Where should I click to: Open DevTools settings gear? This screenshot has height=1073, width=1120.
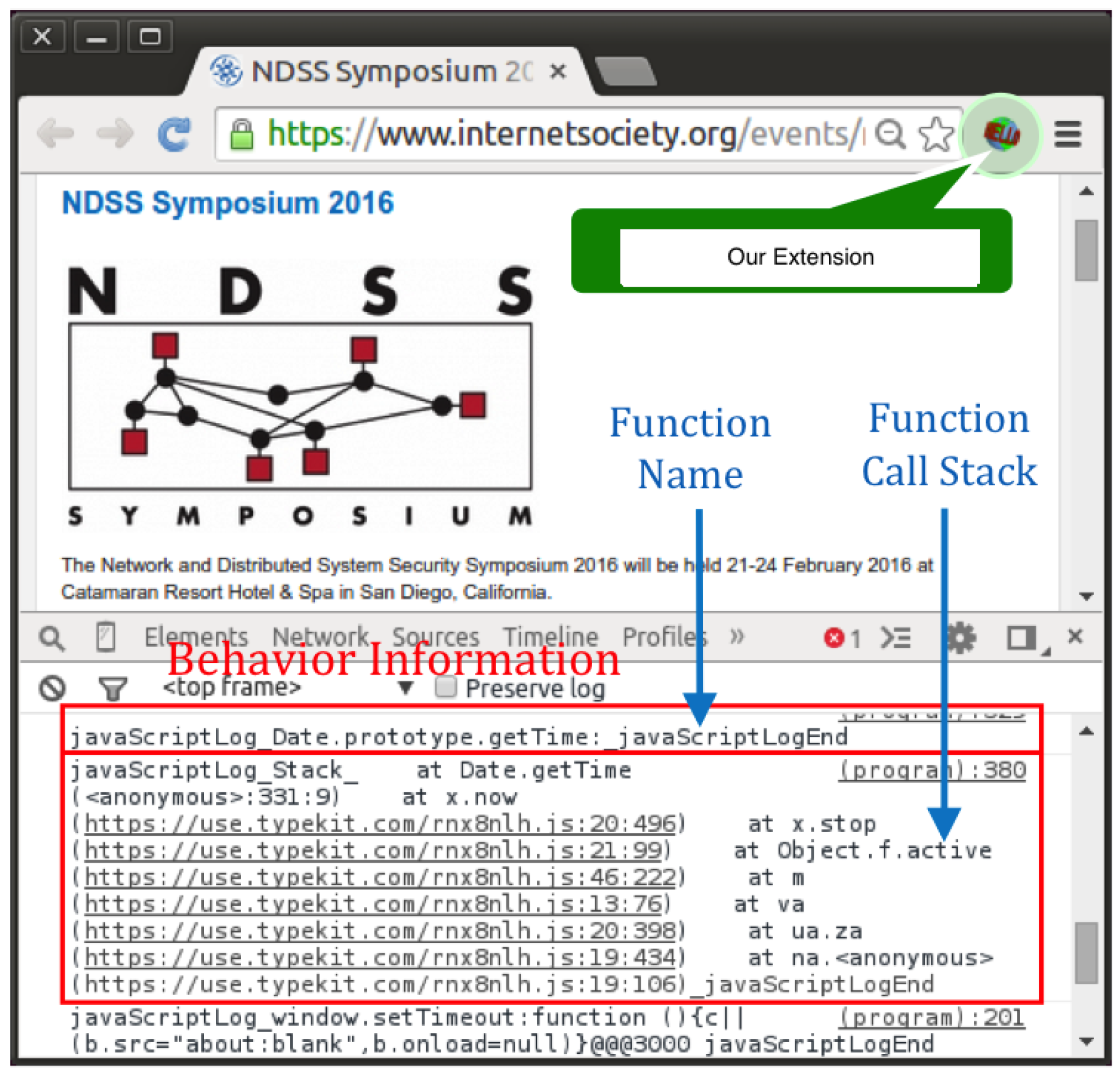click(961, 638)
